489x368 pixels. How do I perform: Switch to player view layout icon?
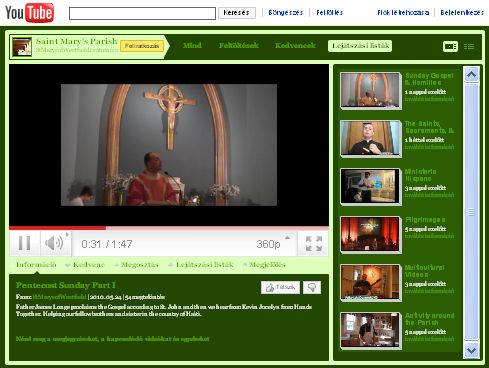pos(450,46)
